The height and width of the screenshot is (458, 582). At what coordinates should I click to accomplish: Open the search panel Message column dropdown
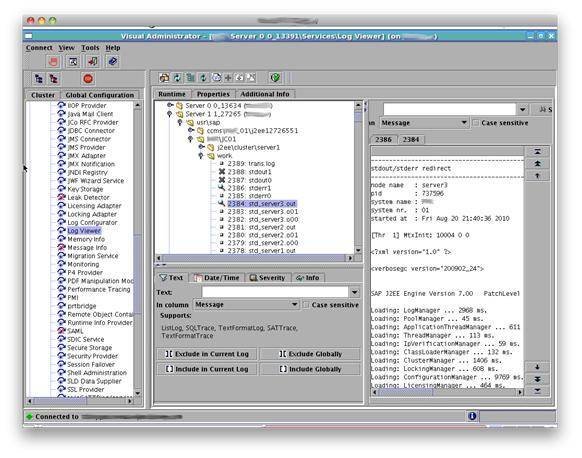pyautogui.click(x=464, y=122)
